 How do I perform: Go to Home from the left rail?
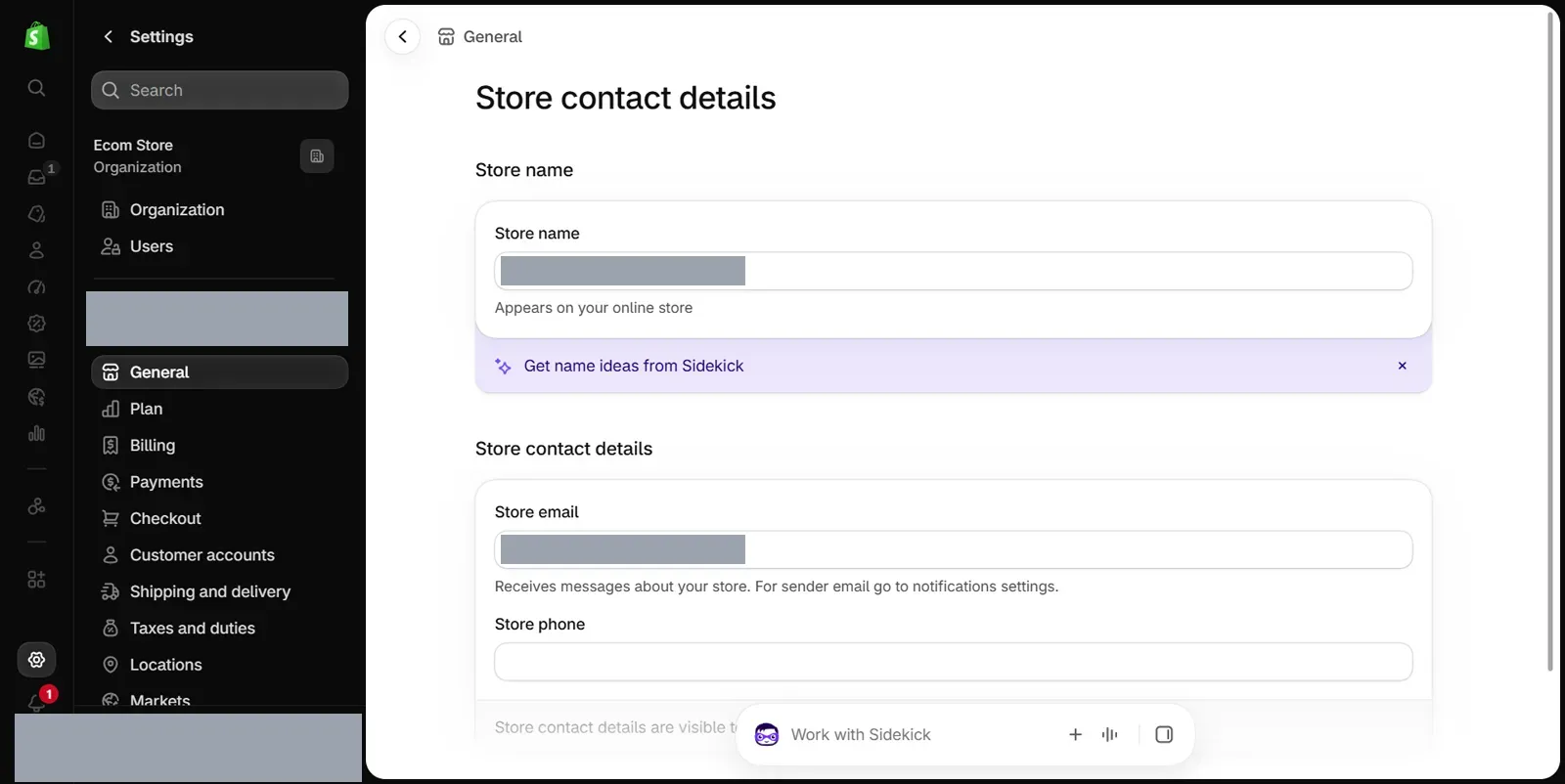pyautogui.click(x=36, y=140)
